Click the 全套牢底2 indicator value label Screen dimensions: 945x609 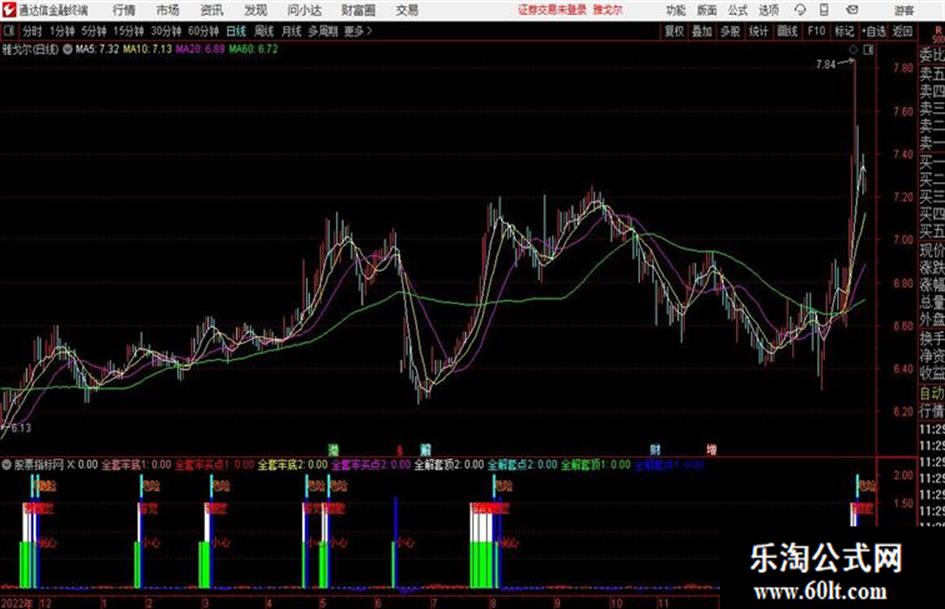tap(293, 465)
